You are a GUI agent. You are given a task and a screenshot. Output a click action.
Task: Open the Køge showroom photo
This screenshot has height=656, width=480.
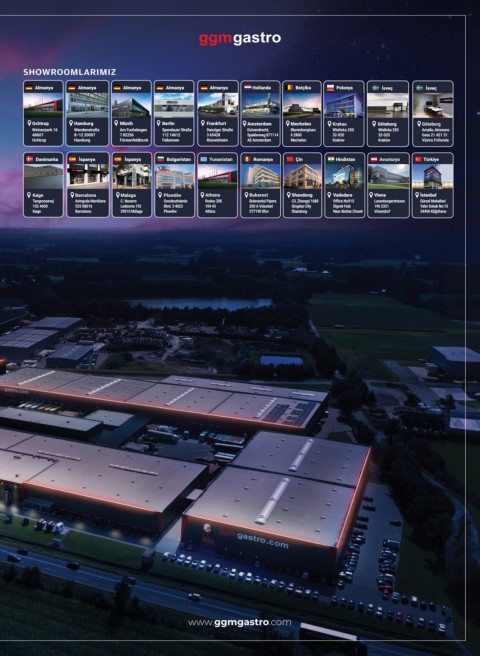coord(44,177)
